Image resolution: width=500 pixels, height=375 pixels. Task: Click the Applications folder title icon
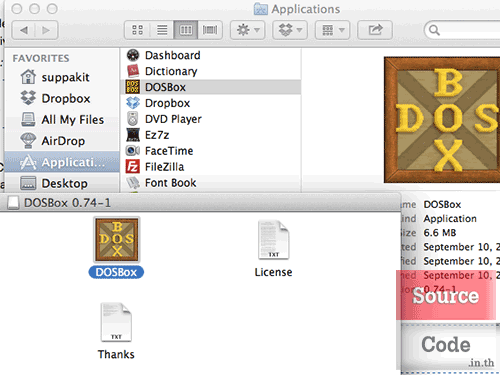[x=261, y=9]
